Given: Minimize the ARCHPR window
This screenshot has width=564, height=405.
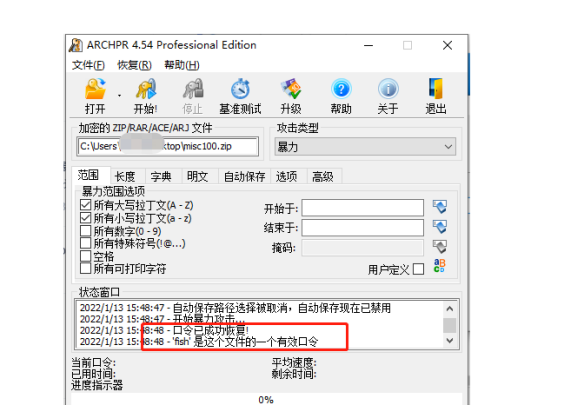Looking at the screenshot, I should [368, 46].
